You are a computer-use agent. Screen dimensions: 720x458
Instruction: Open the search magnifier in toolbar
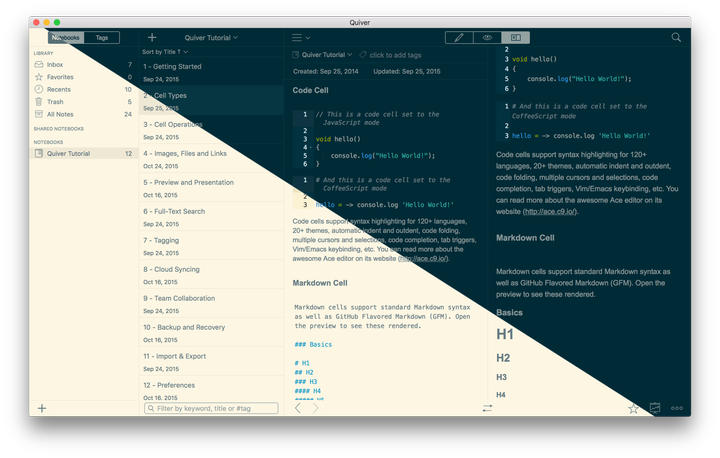point(676,38)
